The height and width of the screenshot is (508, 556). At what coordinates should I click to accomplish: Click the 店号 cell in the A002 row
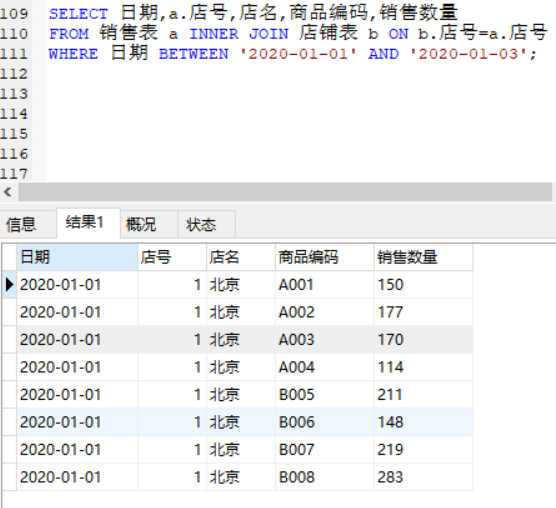coord(172,312)
